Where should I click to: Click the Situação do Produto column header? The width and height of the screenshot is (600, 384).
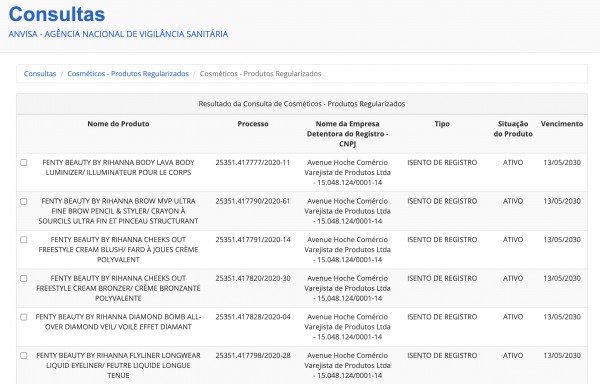tap(513, 129)
